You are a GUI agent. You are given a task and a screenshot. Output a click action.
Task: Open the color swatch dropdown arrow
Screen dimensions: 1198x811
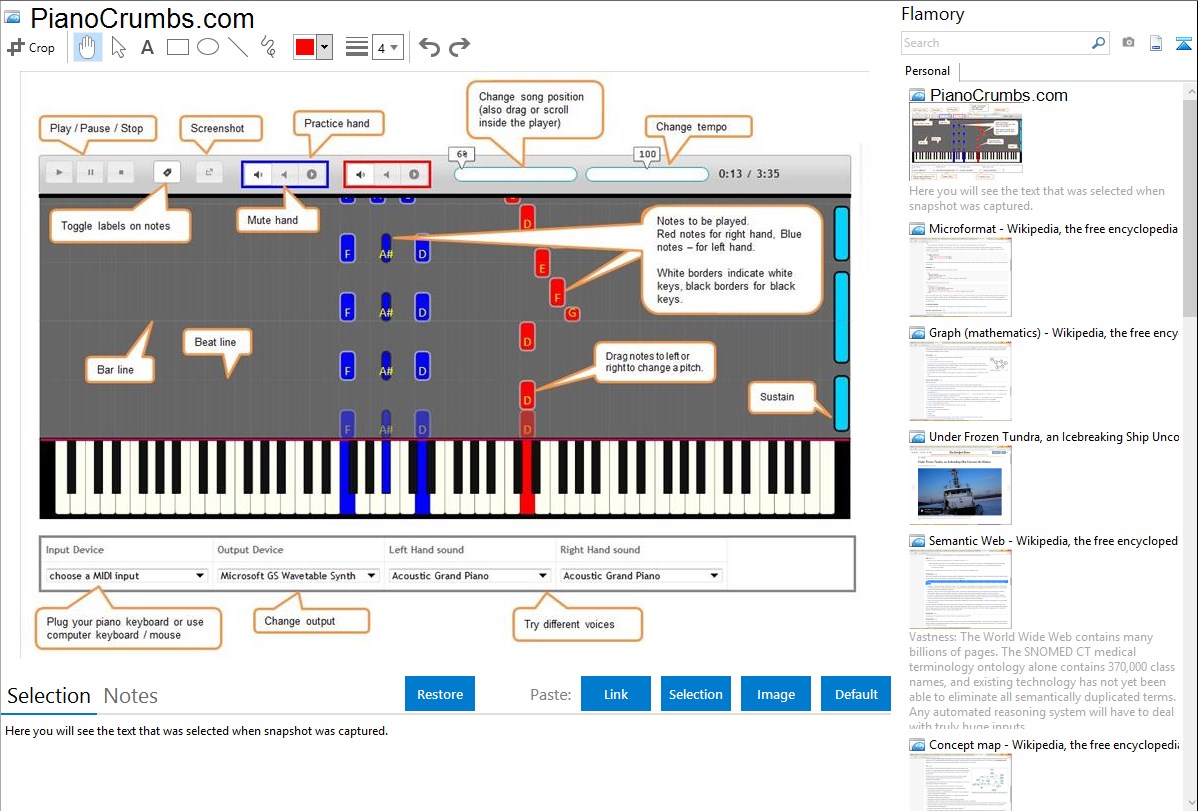325,47
